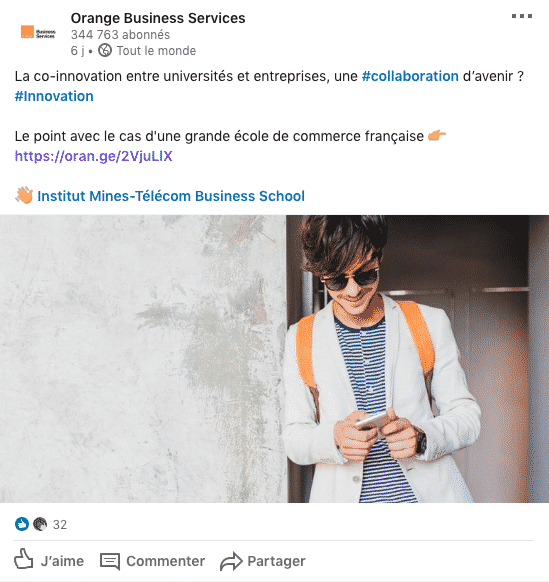Open the three-dot post options menu
Viewport: 549px width, 582px height.
[x=522, y=16]
